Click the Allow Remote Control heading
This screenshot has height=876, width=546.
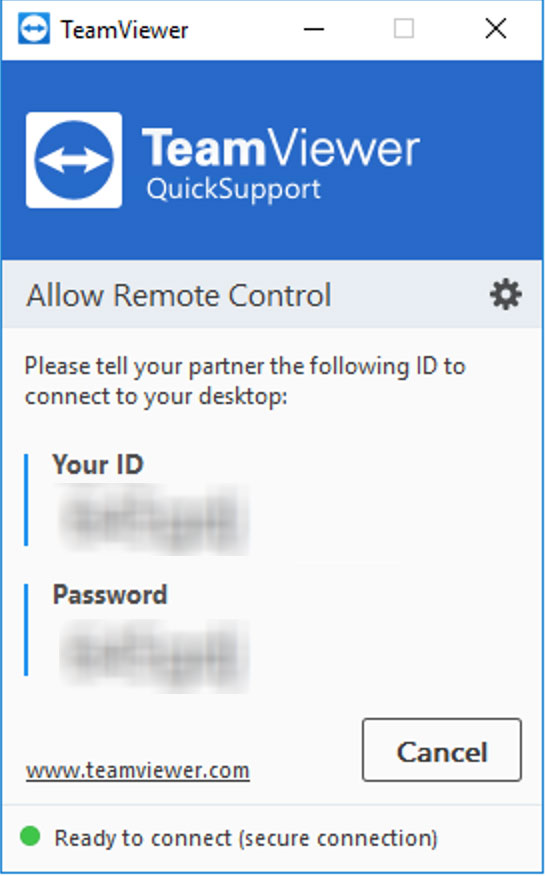pyautogui.click(x=178, y=295)
